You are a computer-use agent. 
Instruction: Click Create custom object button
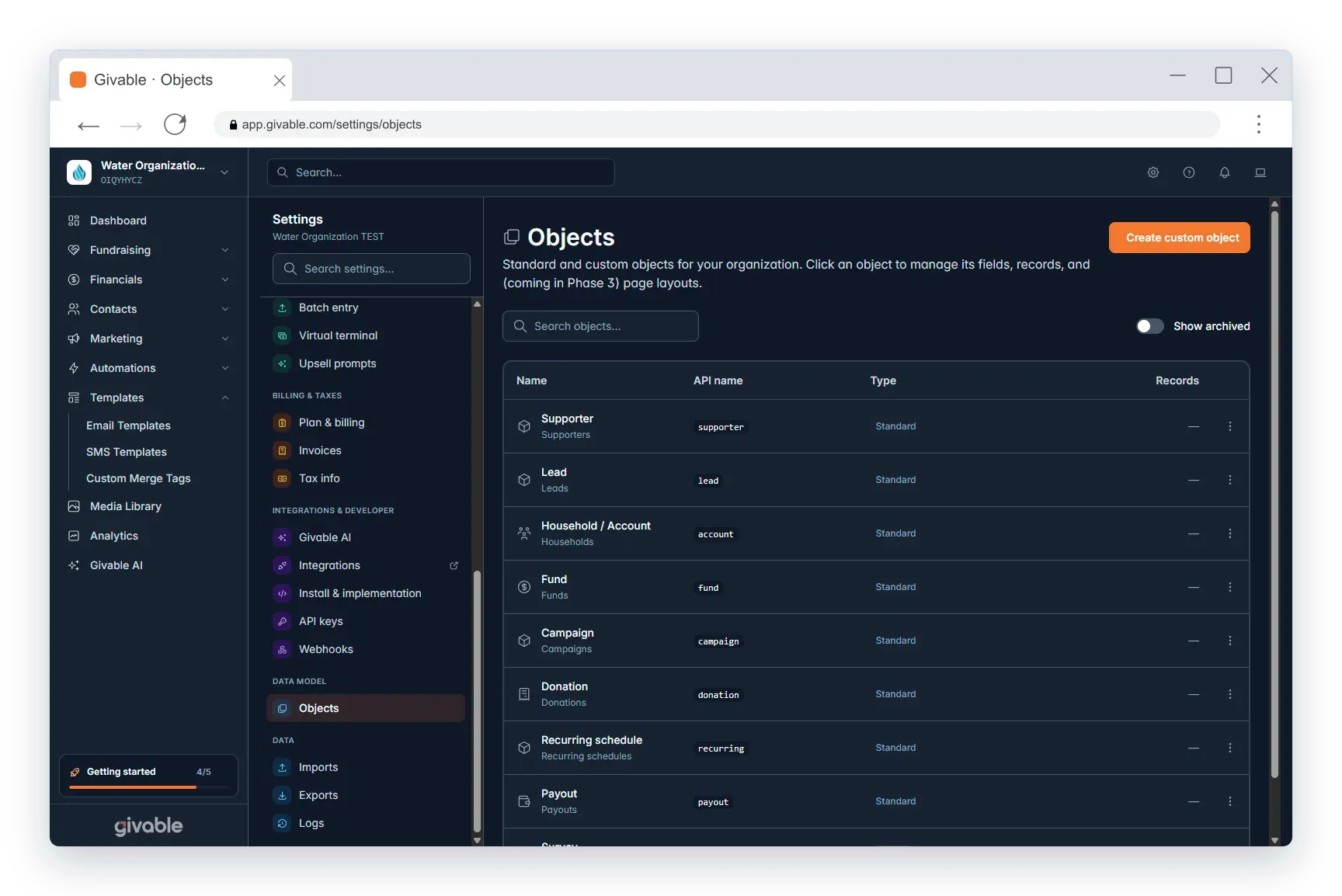click(x=1180, y=238)
